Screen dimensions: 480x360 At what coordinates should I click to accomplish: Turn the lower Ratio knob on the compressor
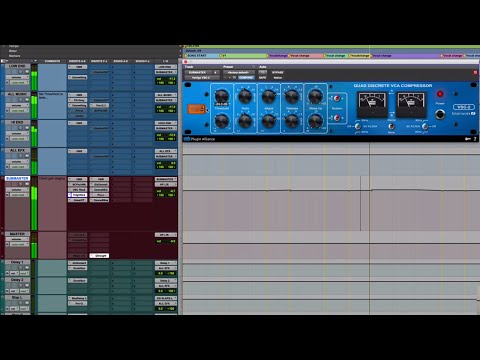[x=245, y=121]
